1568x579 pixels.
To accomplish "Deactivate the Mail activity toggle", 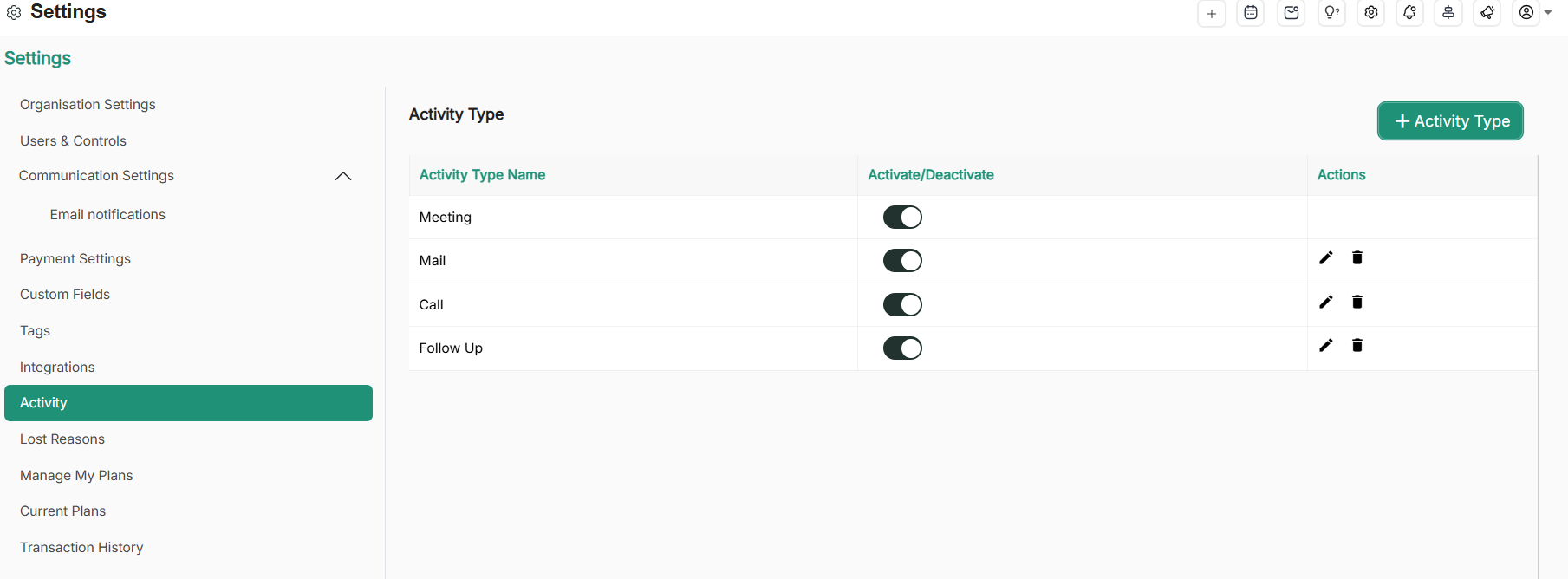I will click(x=902, y=261).
